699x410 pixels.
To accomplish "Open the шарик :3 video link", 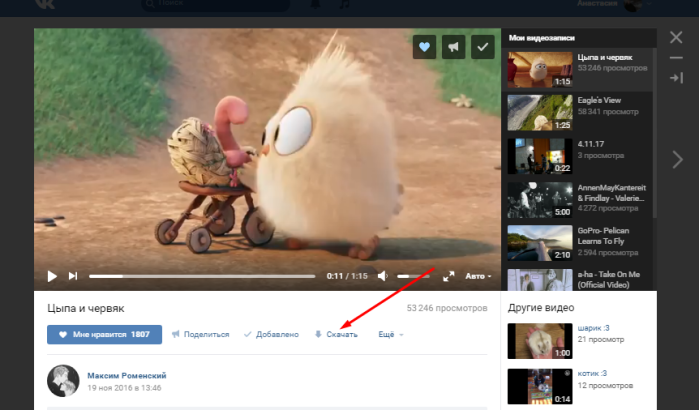I will 593,328.
